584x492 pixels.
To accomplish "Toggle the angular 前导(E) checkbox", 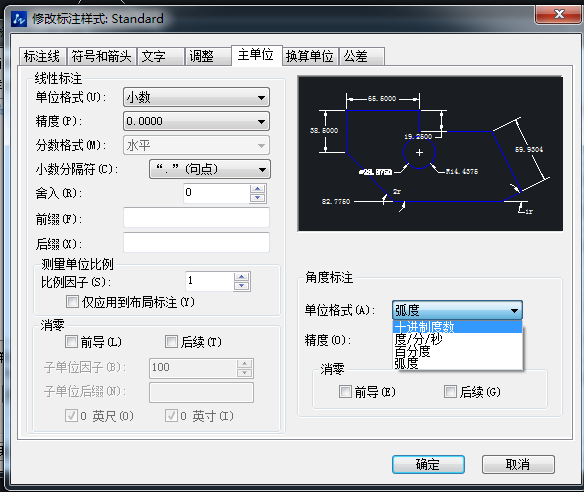I will [345, 391].
